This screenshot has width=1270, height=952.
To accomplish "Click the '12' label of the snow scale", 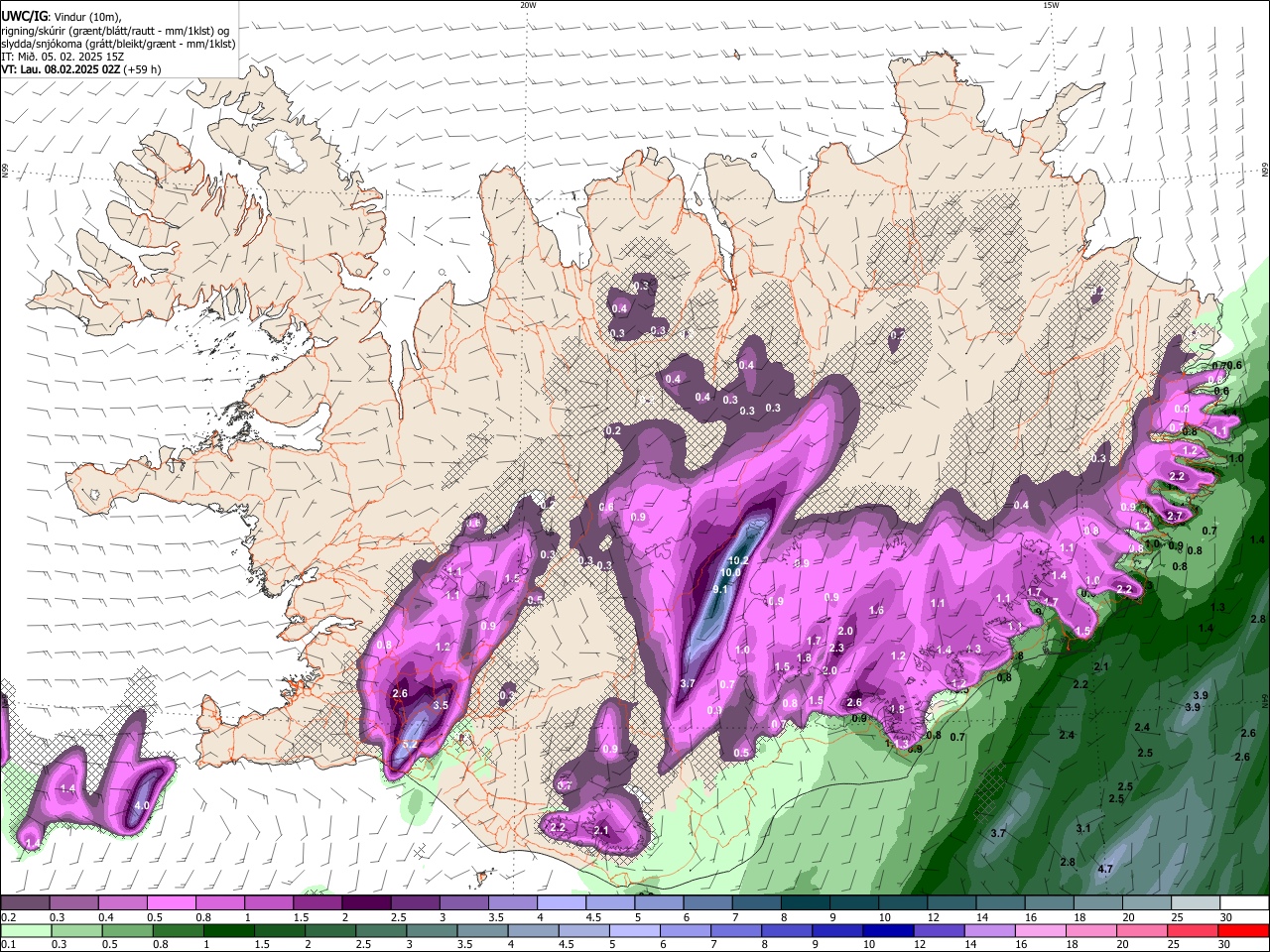I will [933, 917].
